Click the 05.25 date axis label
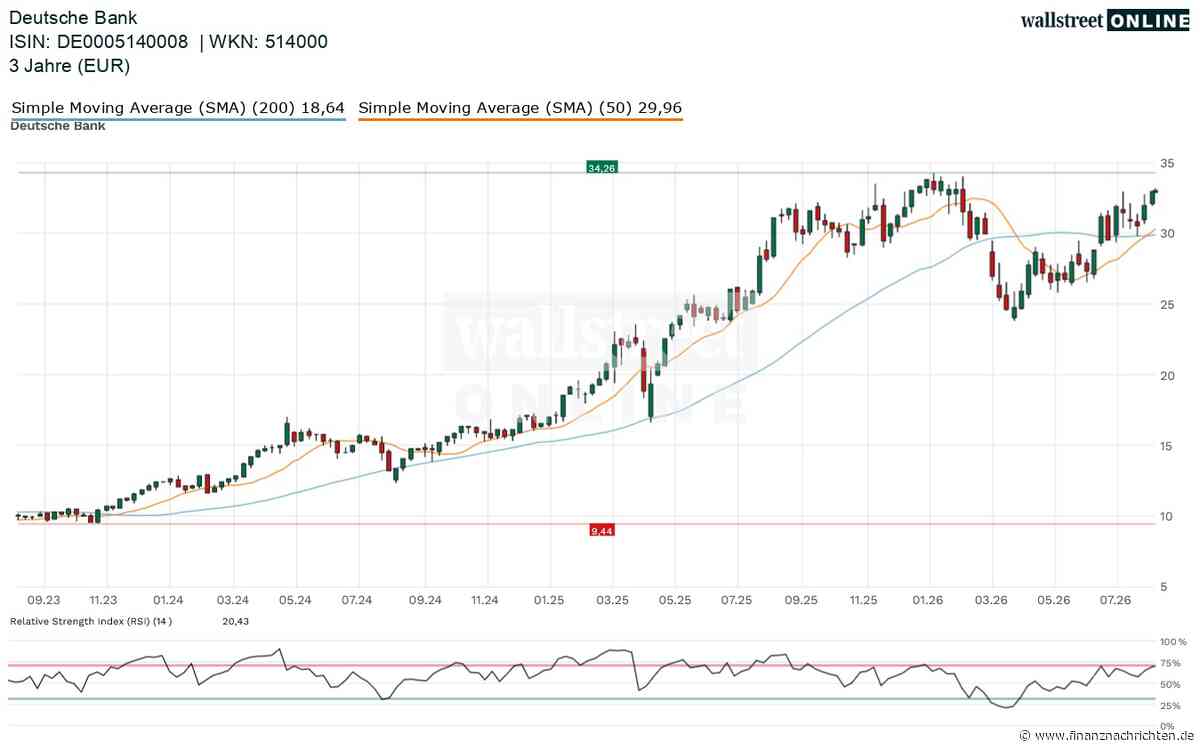This screenshot has height=750, width=1200. (675, 600)
